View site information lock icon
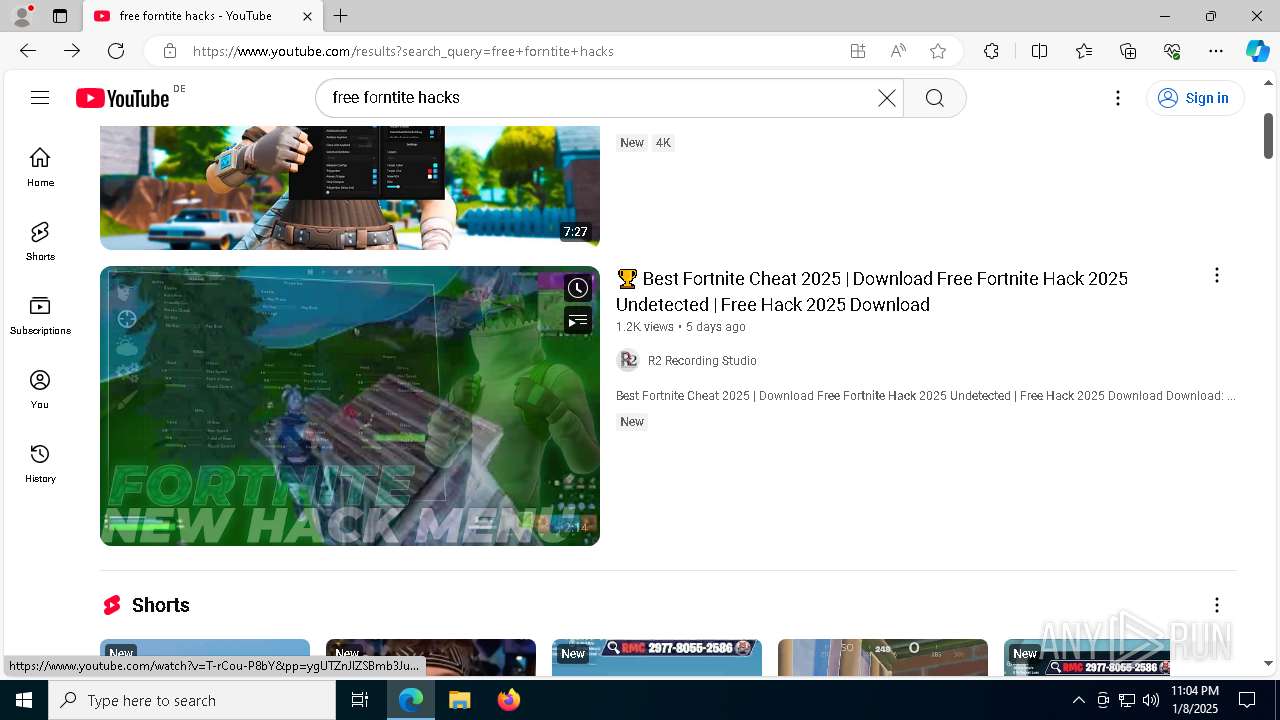The width and height of the screenshot is (1280, 720). pyautogui.click(x=170, y=51)
